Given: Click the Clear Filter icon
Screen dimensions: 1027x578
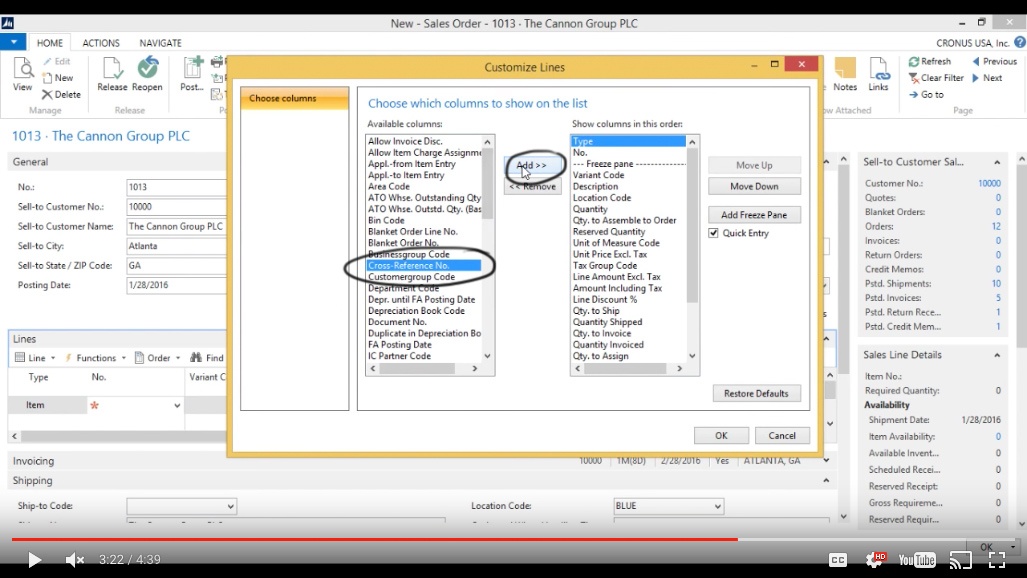Looking at the screenshot, I should 914,78.
